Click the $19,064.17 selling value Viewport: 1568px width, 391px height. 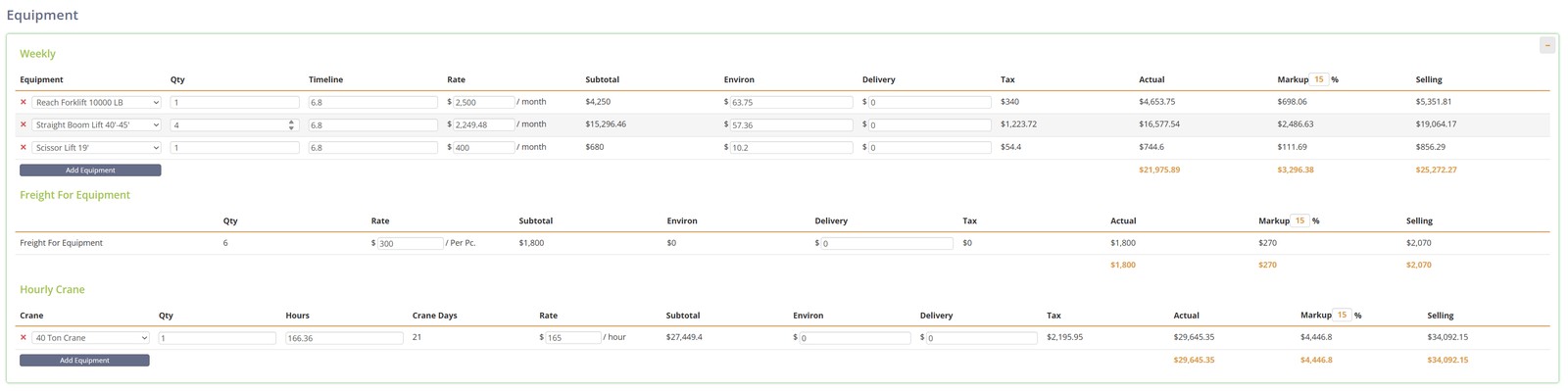(x=1436, y=124)
